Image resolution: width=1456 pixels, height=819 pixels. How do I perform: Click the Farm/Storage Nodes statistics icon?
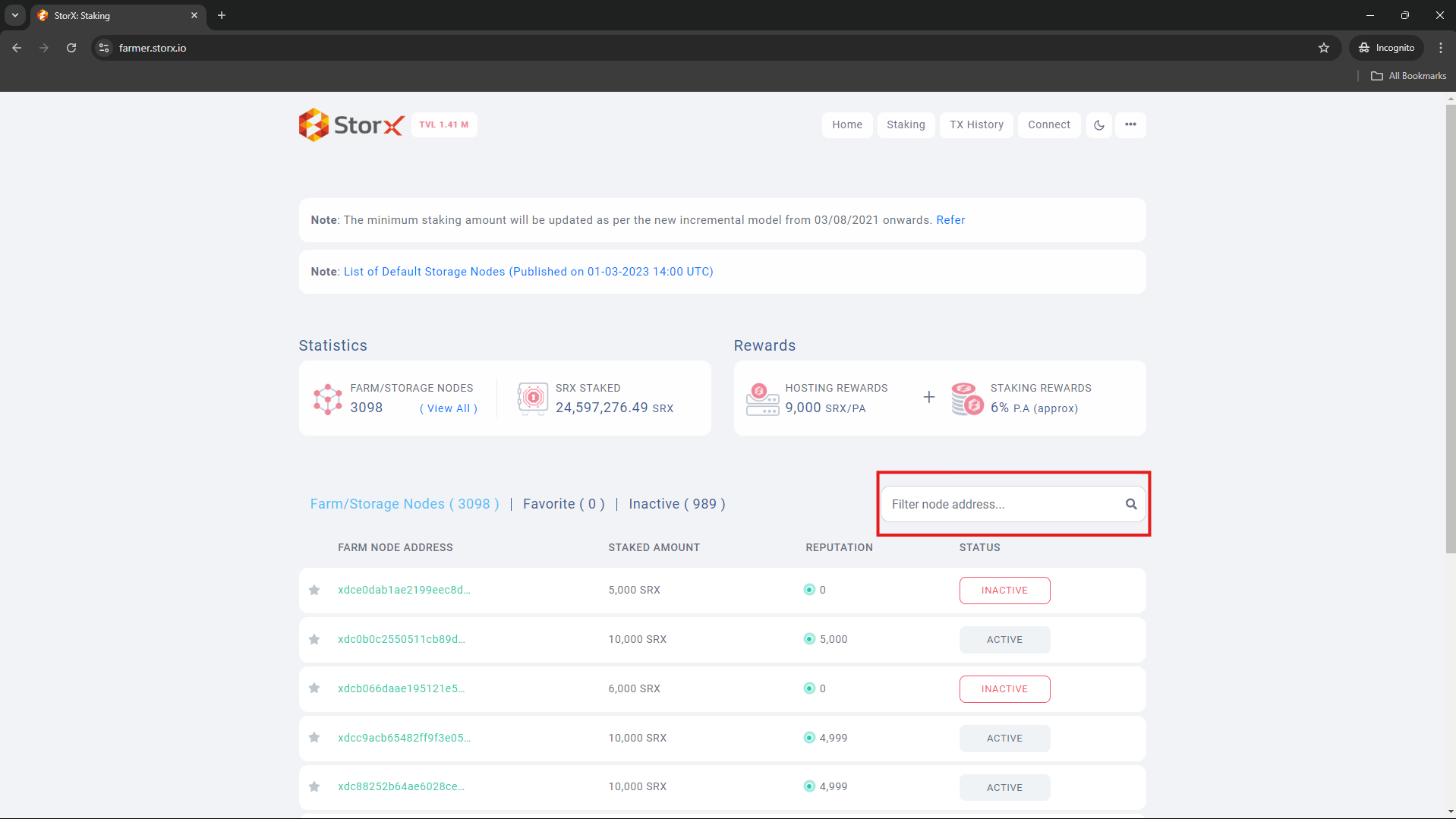coord(326,398)
